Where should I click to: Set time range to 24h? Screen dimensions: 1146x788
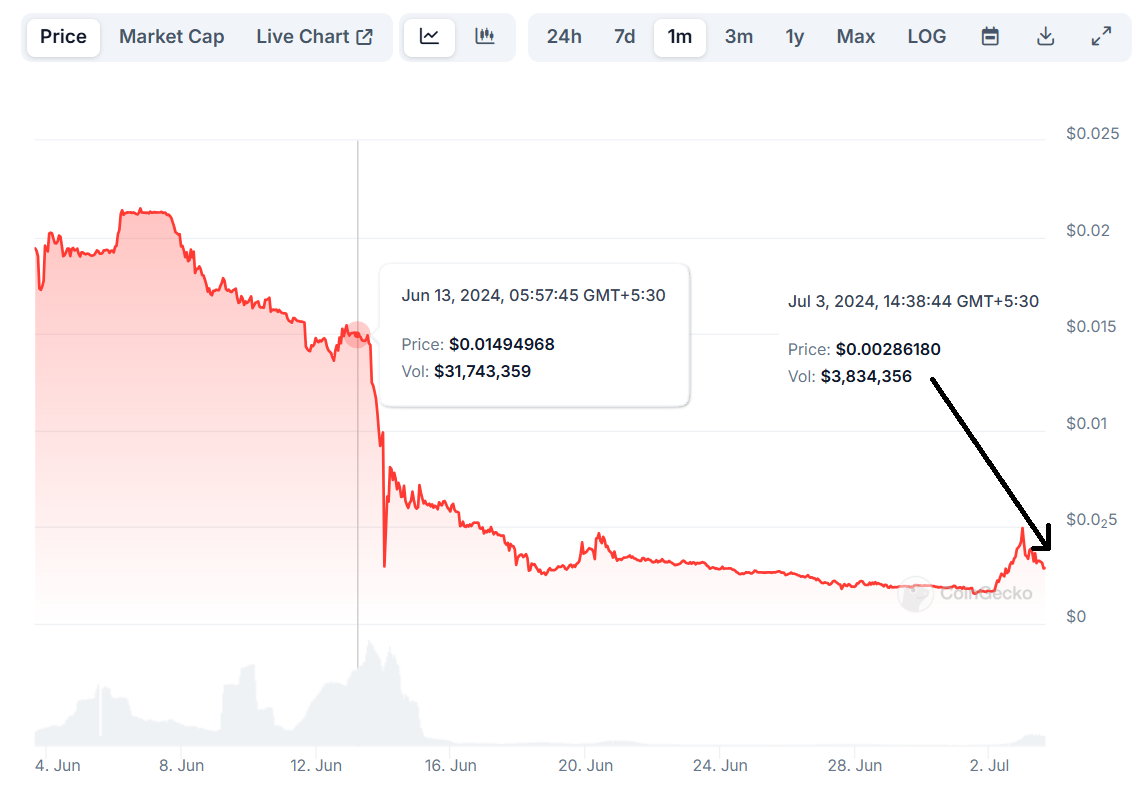click(x=563, y=37)
